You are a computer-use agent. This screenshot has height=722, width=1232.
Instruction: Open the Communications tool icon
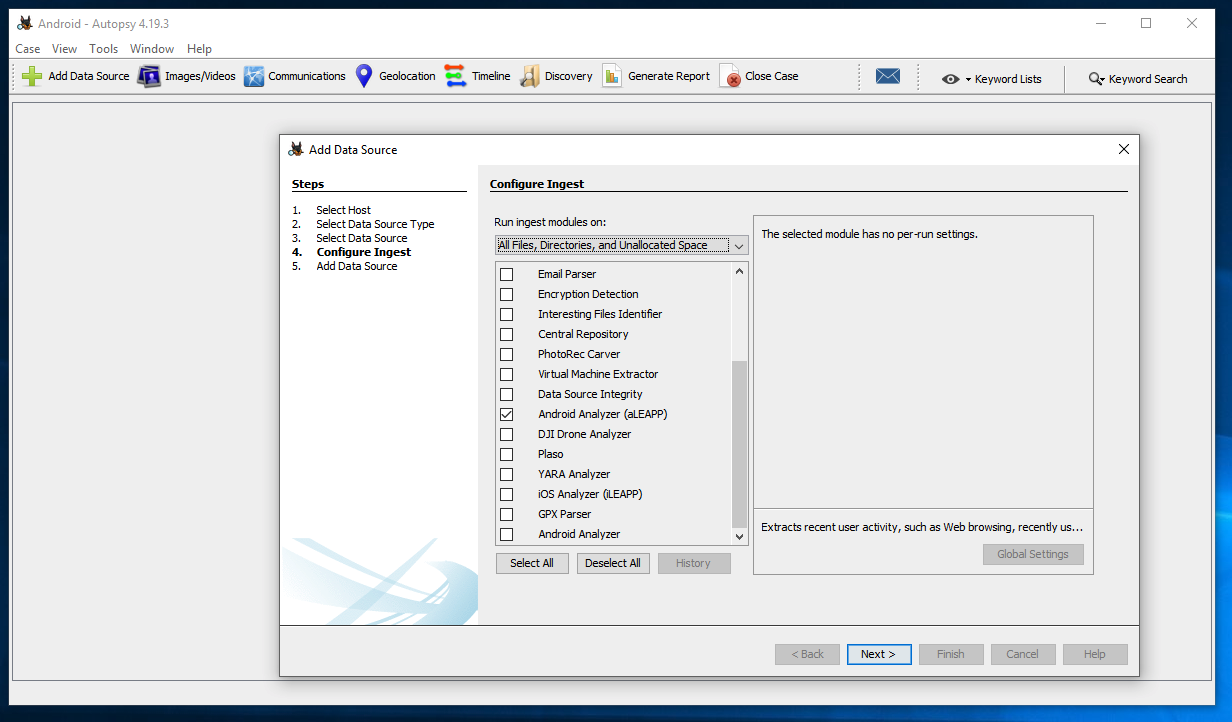[254, 76]
